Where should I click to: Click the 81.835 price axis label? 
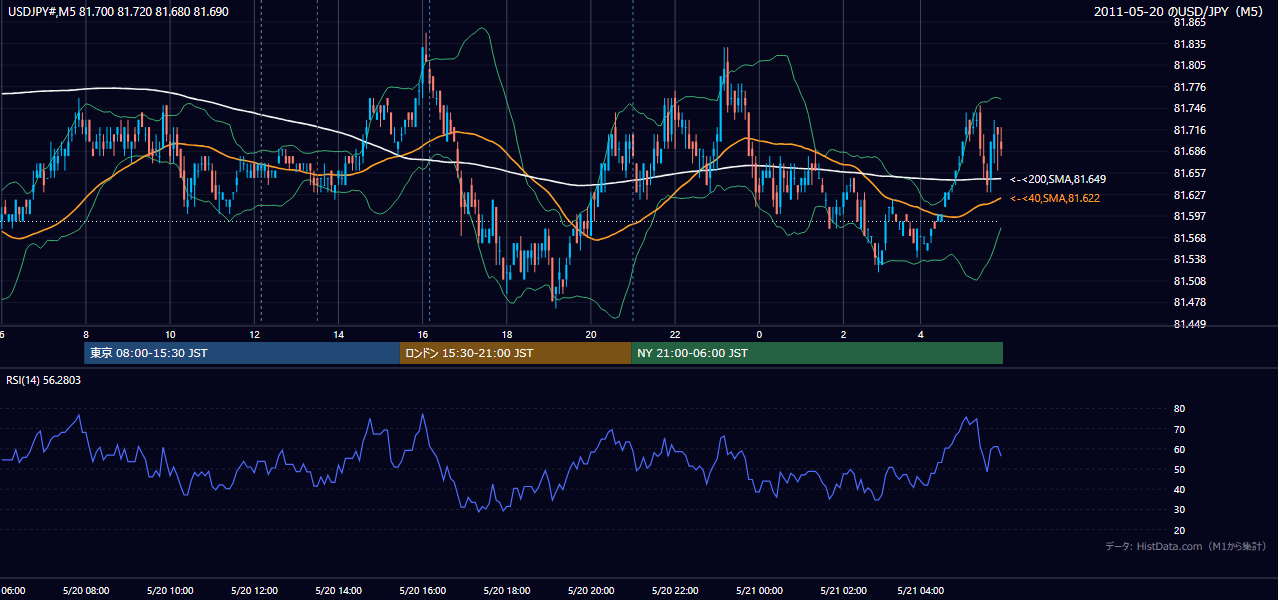(x=1188, y=44)
